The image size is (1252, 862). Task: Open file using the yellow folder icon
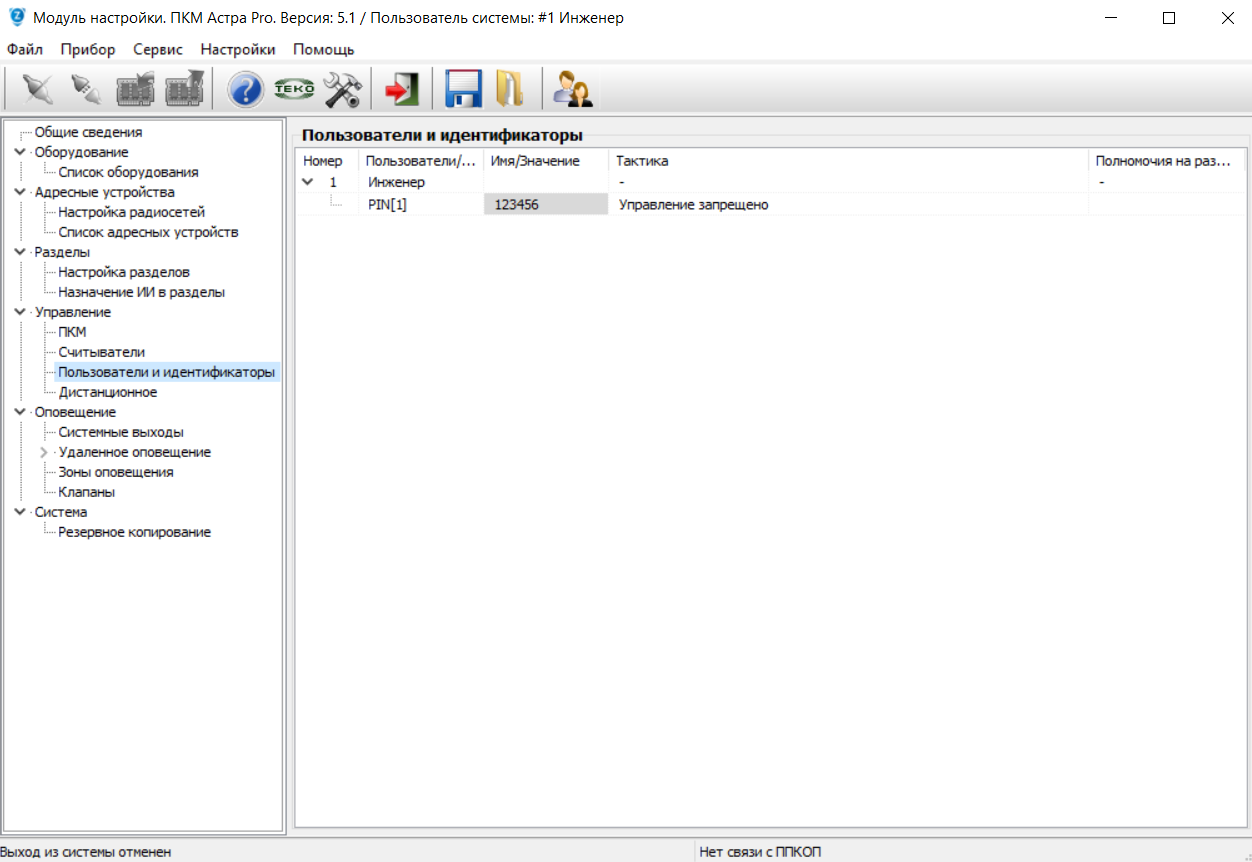click(x=510, y=90)
